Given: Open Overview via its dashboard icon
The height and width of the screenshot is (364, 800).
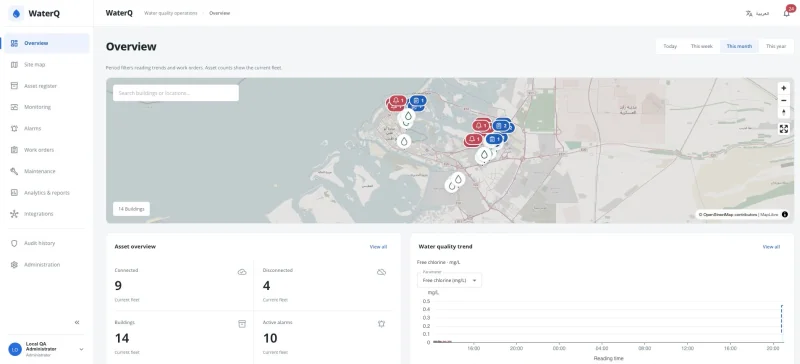Looking at the screenshot, I should [14, 43].
